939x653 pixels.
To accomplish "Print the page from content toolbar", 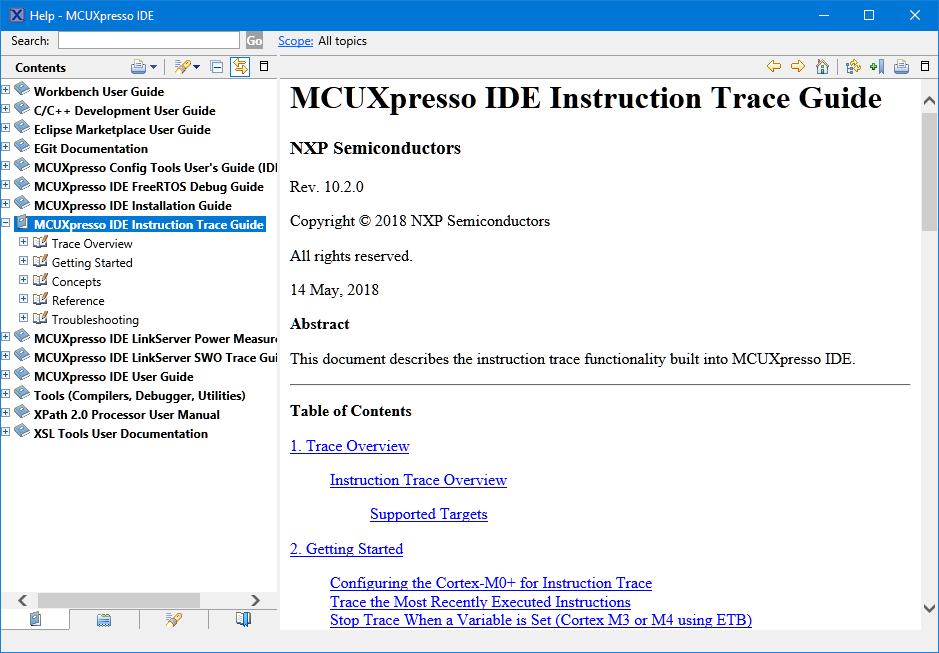I will click(x=901, y=67).
